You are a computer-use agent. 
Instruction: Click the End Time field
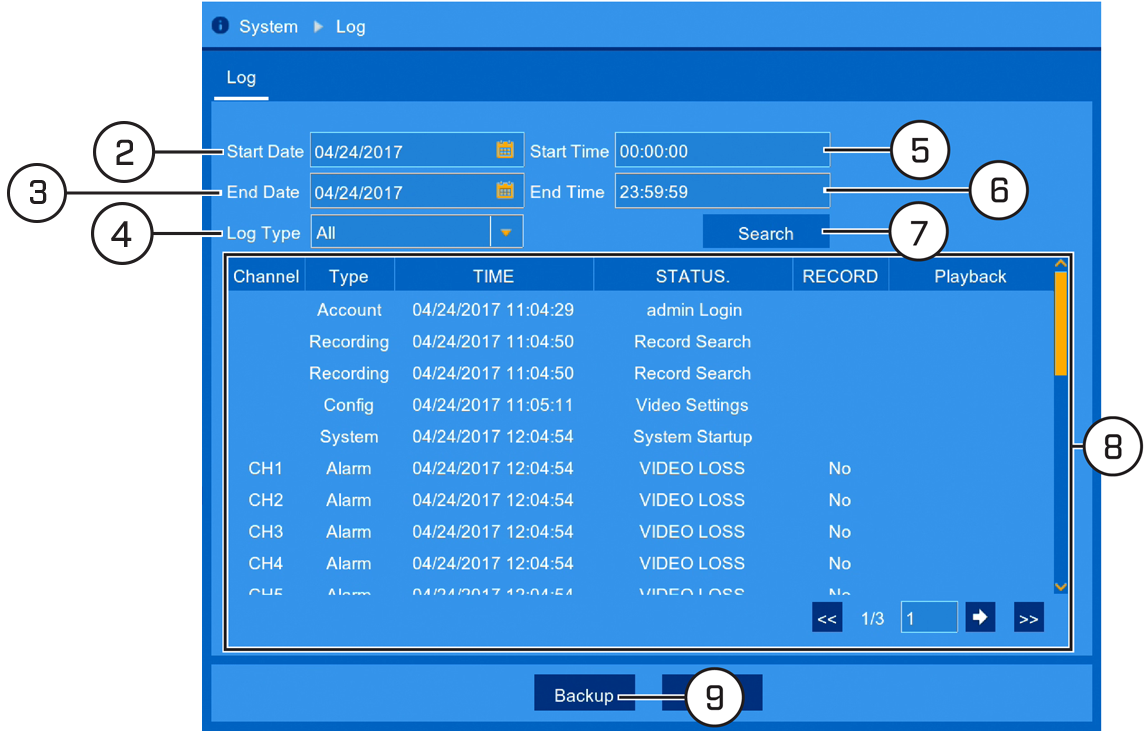(x=722, y=191)
